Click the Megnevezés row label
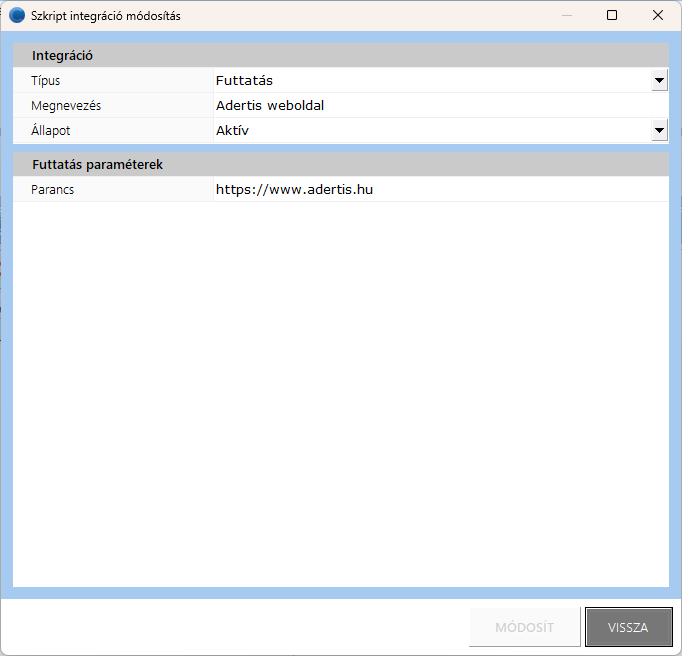Viewport: 682px width, 656px height. pyautogui.click(x=66, y=105)
